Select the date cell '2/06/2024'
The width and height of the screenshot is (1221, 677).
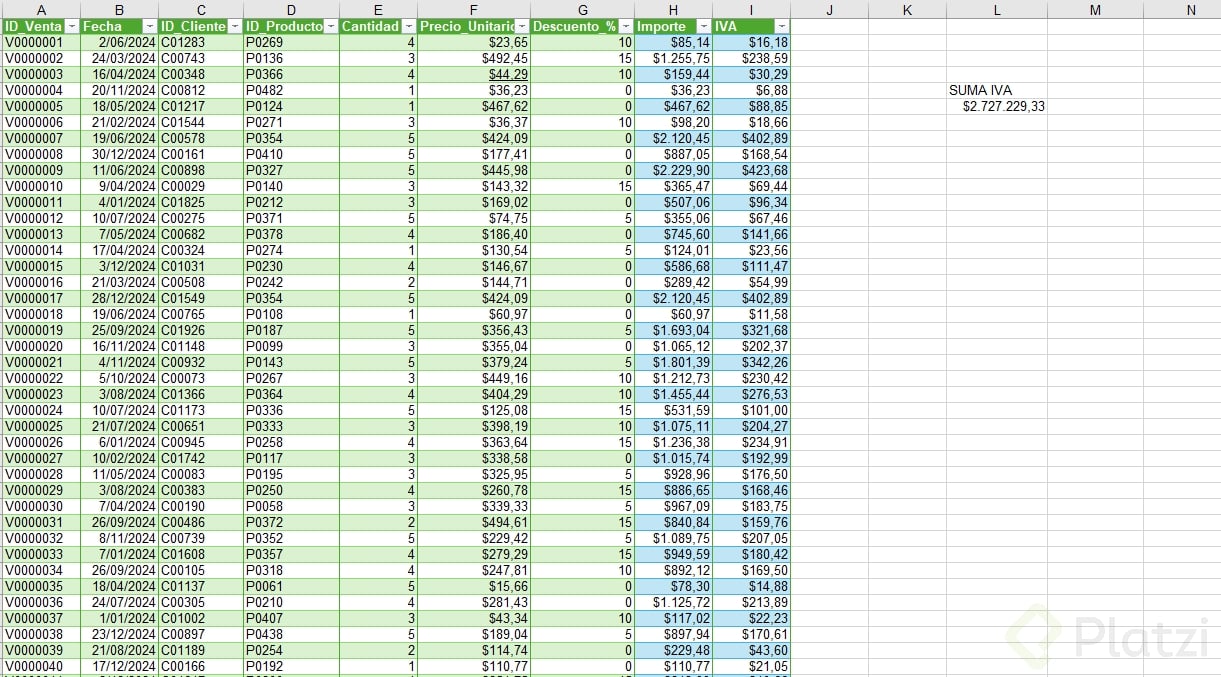point(119,43)
